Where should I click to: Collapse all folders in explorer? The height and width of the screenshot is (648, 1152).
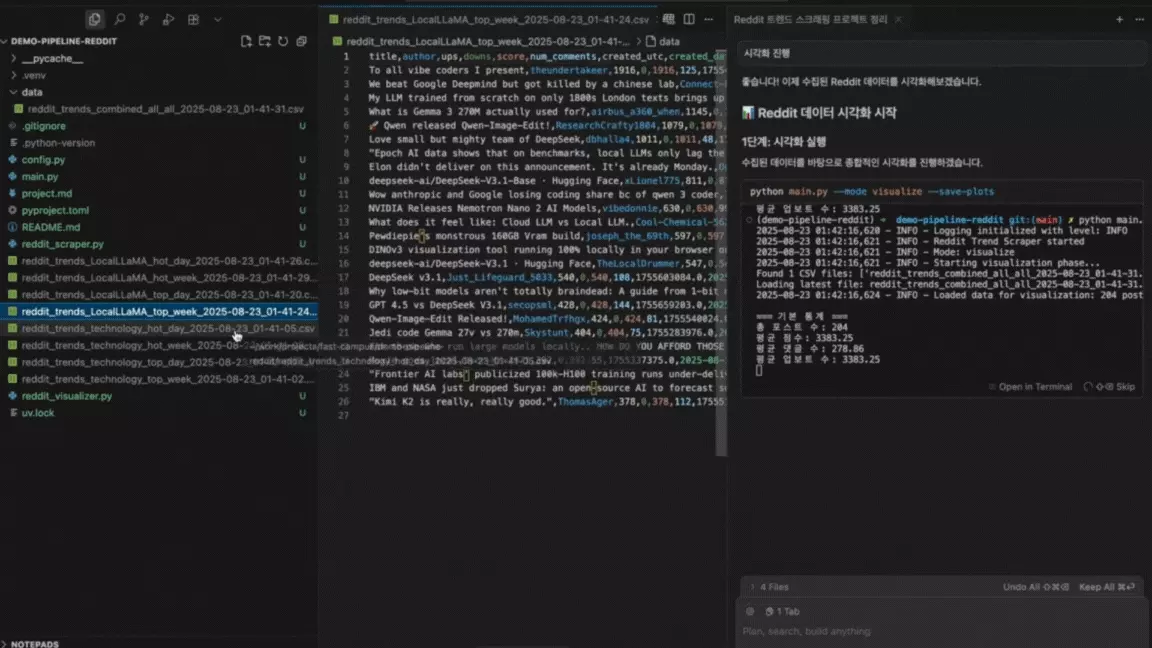point(301,41)
